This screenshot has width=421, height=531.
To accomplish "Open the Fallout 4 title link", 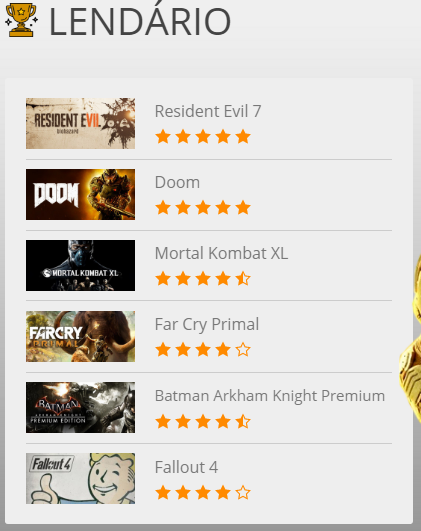I will [186, 467].
